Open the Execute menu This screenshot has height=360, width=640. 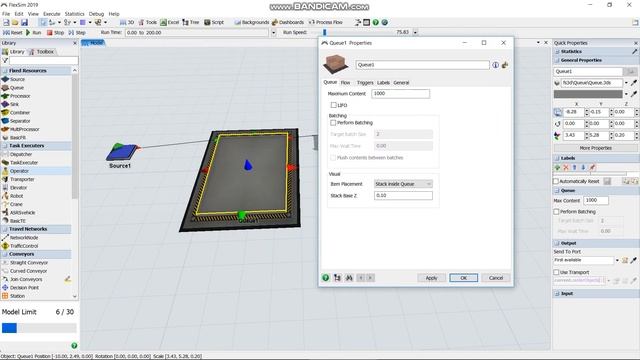click(x=51, y=14)
